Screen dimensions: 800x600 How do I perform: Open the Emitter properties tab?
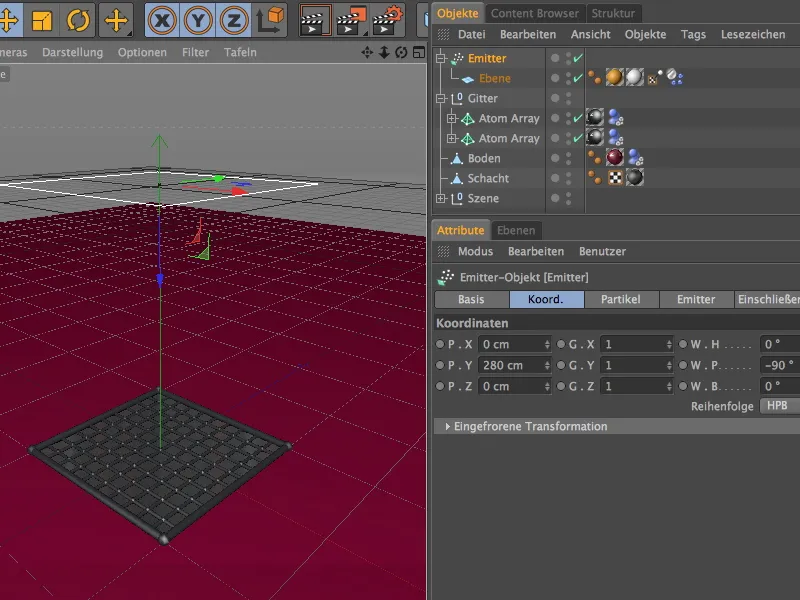(696, 299)
